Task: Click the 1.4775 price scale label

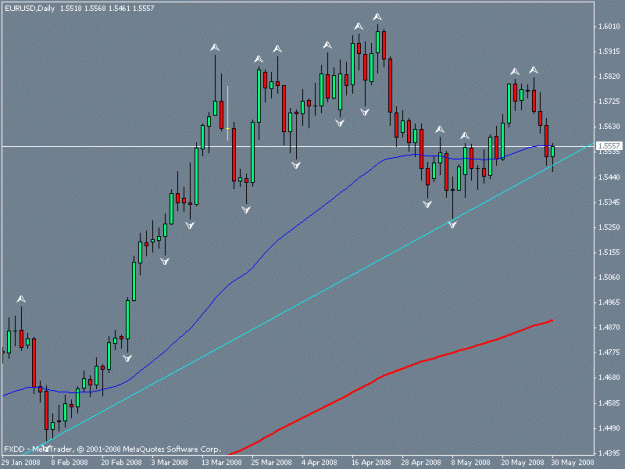Action: [x=609, y=352]
